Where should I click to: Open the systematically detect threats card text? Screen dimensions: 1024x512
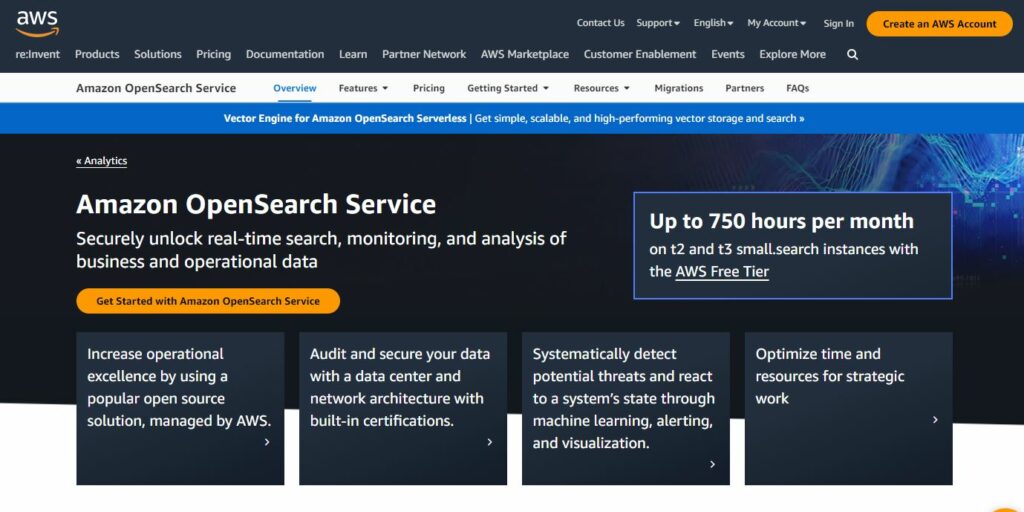[624, 398]
